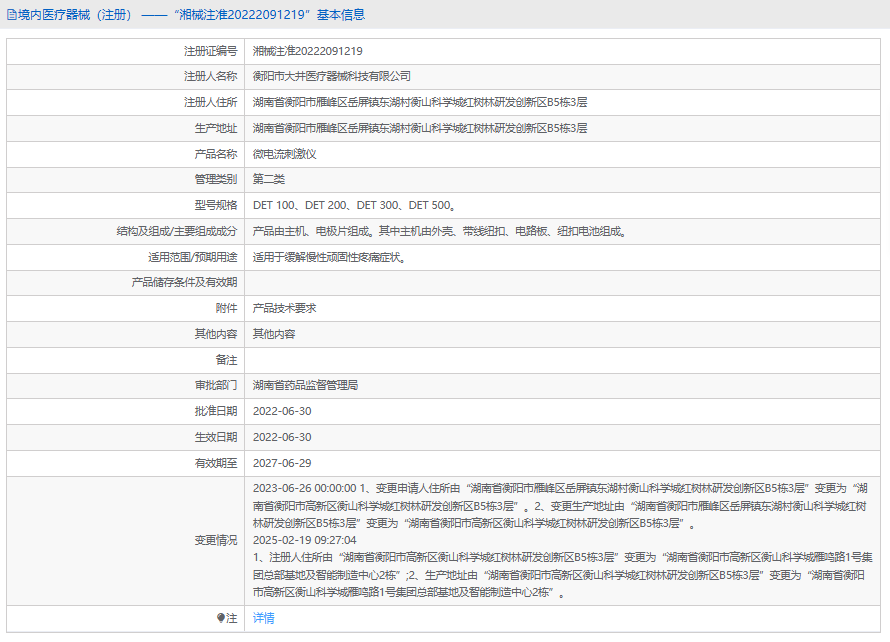Click the 管理类别 label
Image resolution: width=890 pixels, height=642 pixels.
point(216,179)
